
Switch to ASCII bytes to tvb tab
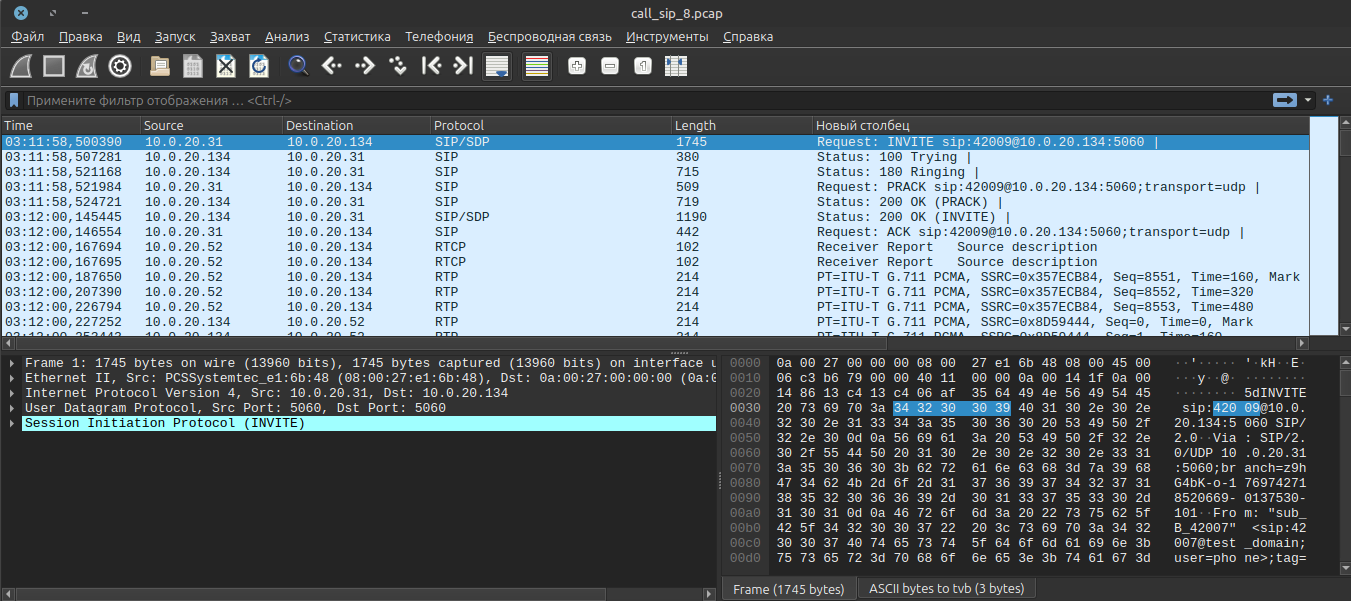946,589
